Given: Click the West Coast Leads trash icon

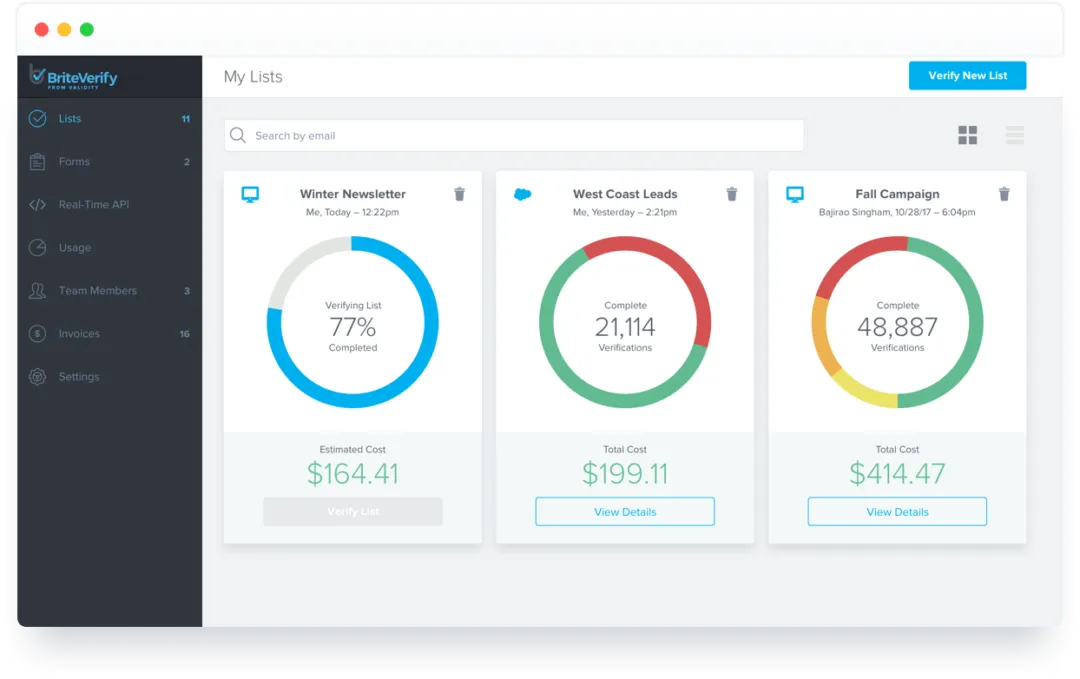Looking at the screenshot, I should (x=732, y=194).
